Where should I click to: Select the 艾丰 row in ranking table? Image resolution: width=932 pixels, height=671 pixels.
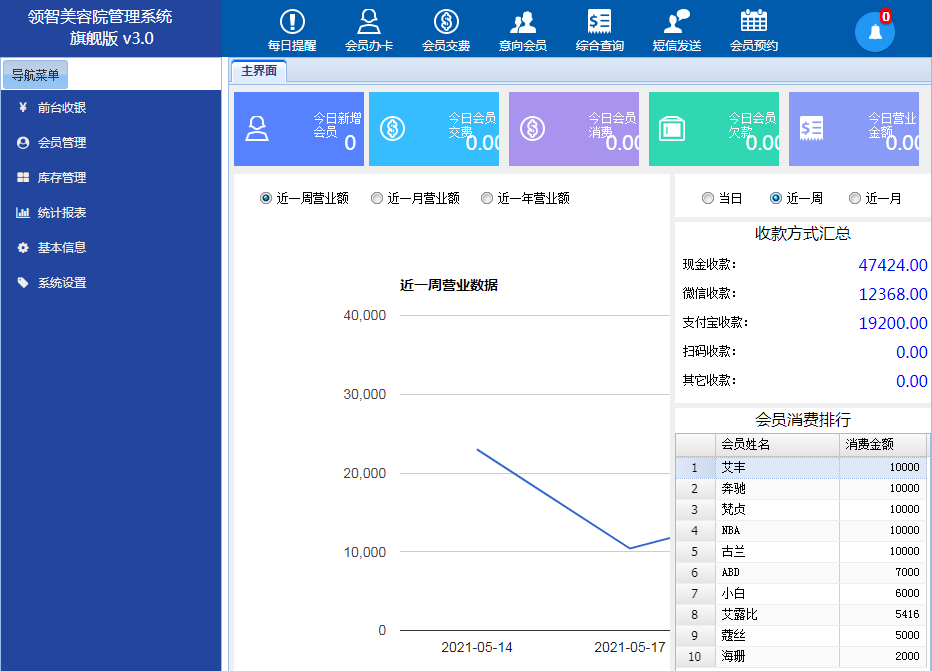point(776,468)
